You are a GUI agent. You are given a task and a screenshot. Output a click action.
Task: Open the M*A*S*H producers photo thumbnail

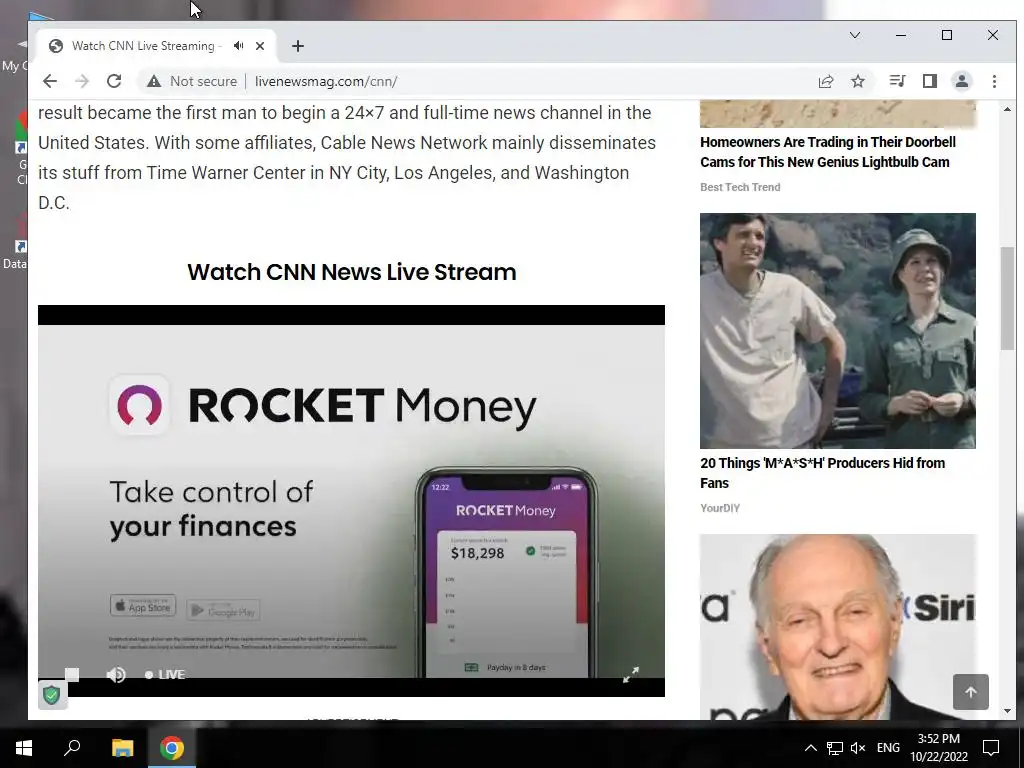(838, 330)
